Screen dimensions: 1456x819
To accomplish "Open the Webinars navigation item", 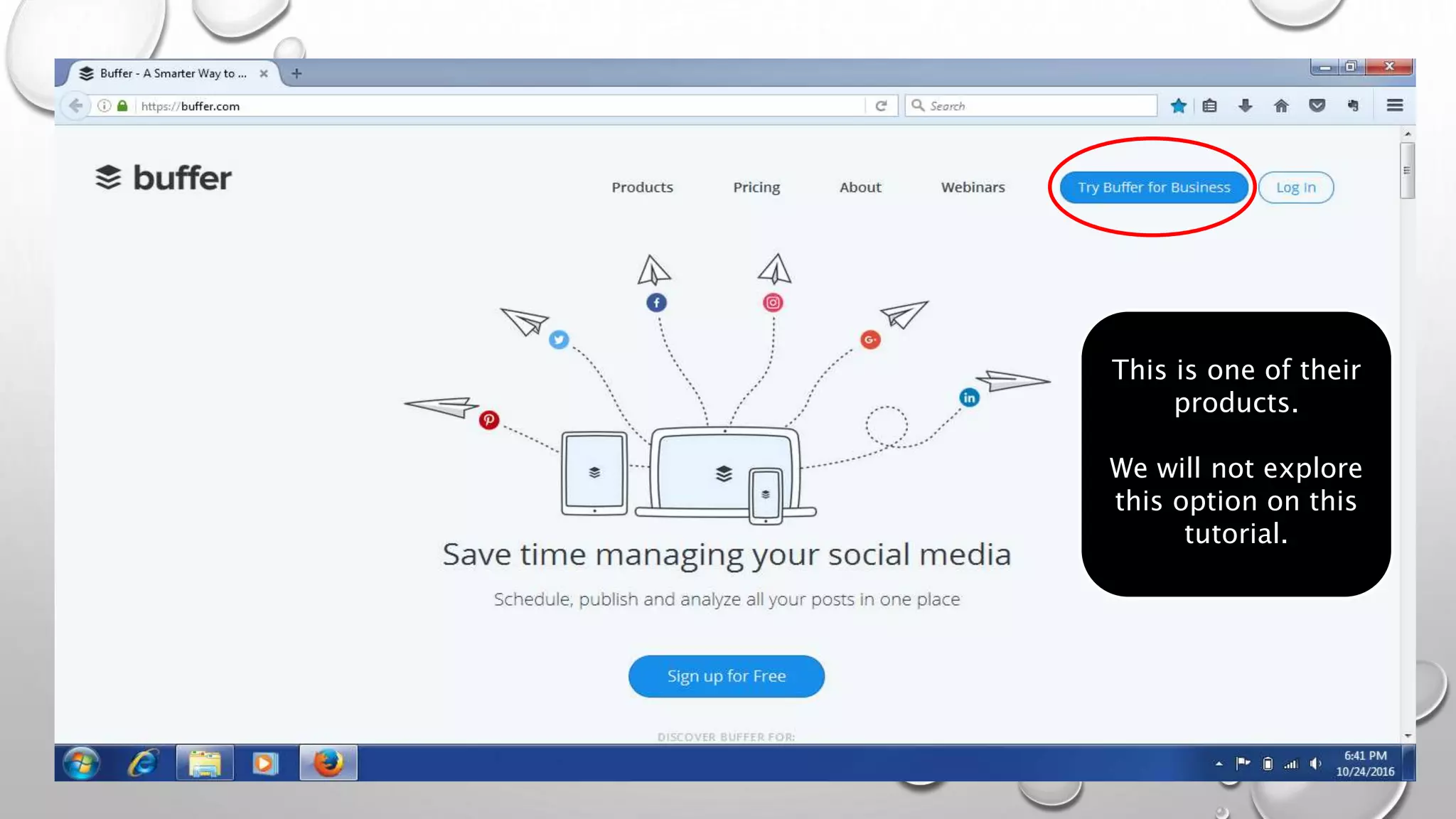I will pyautogui.click(x=973, y=188).
